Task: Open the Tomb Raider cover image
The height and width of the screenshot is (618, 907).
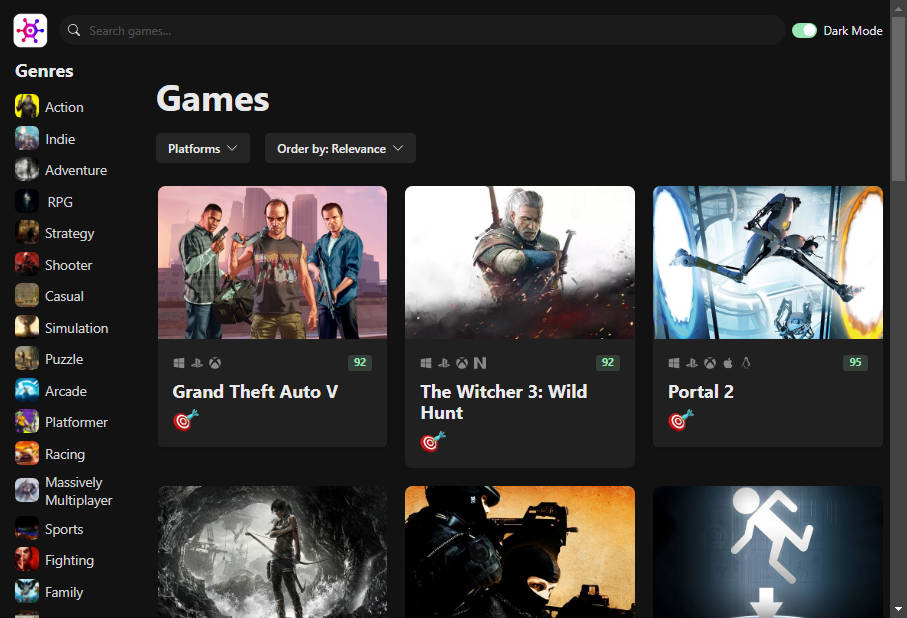Action: 272,552
